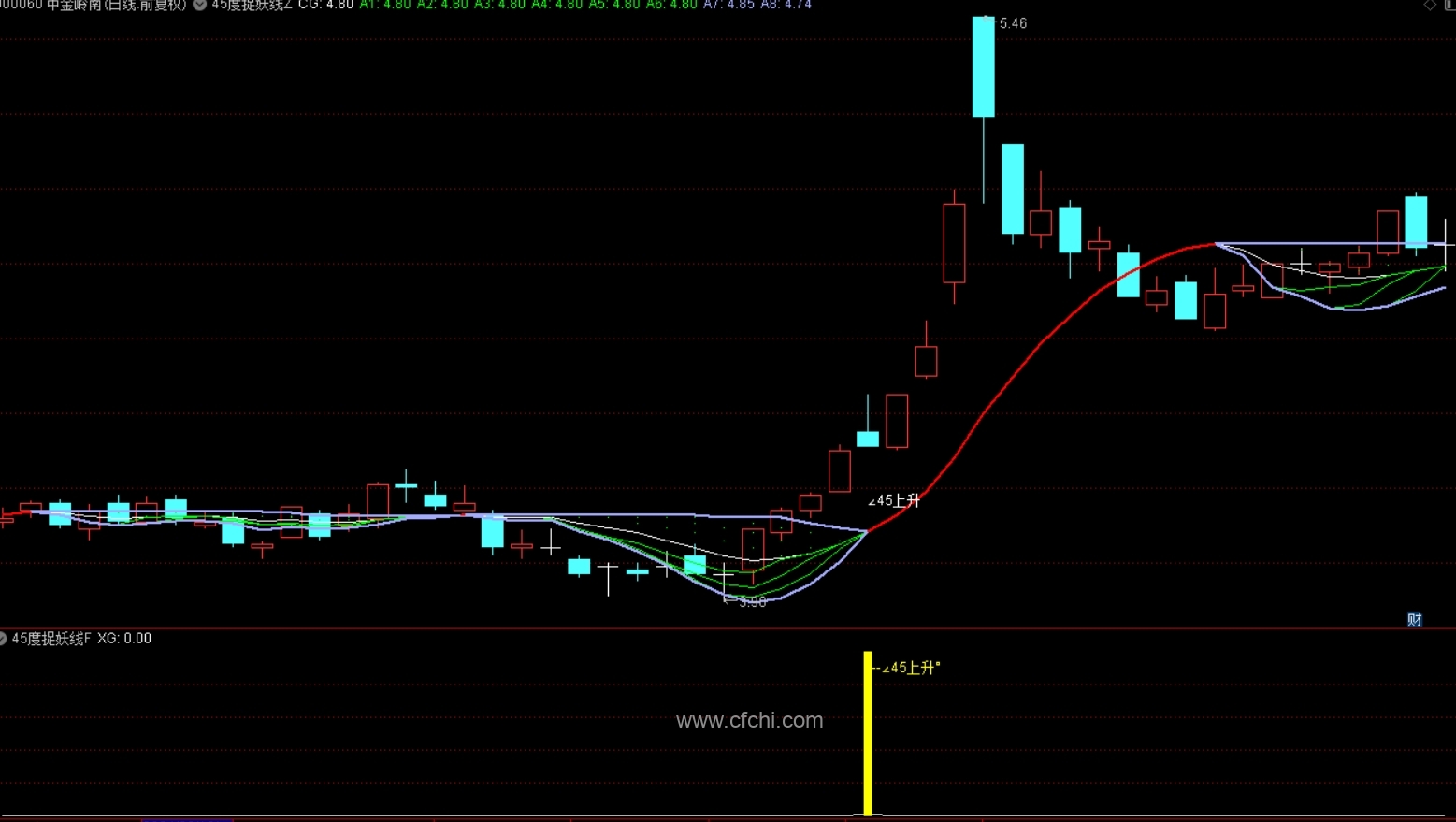Select the tallest cyan candlestick at 5.46 peak

click(x=984, y=66)
